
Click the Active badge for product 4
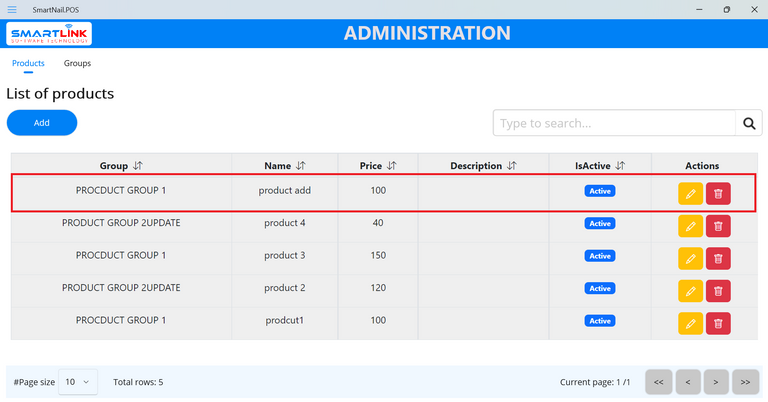coord(600,224)
